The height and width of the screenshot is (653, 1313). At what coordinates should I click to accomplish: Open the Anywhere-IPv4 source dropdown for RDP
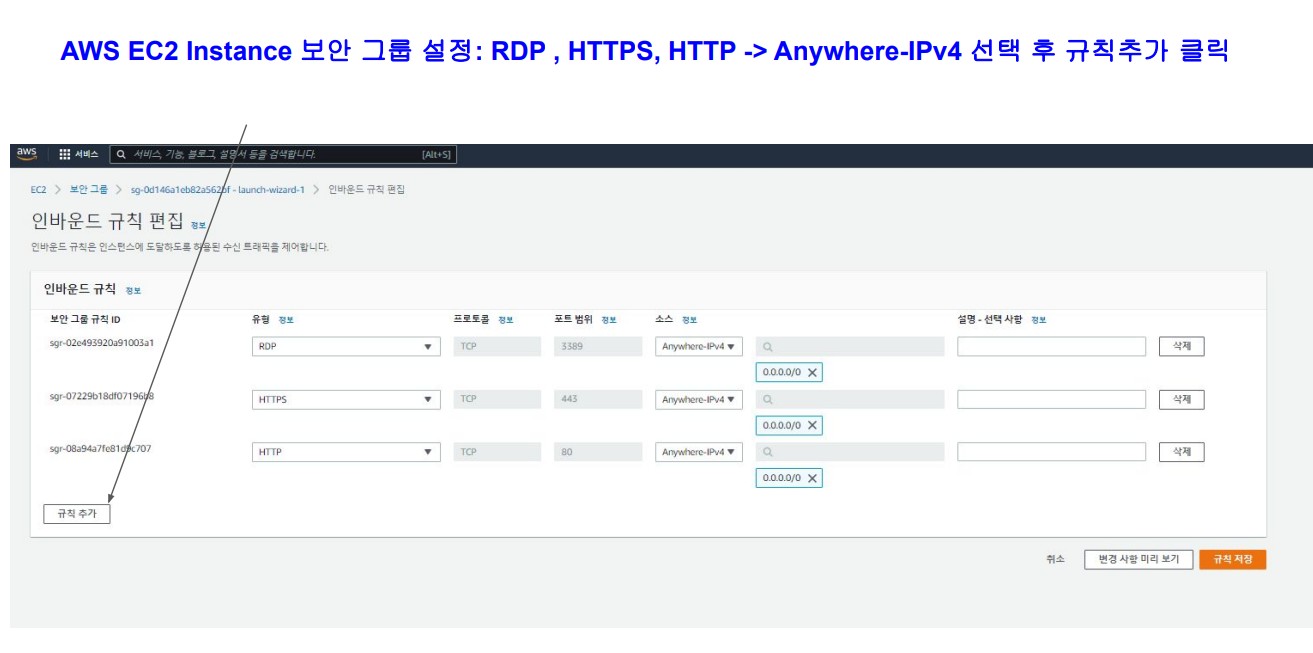(x=699, y=346)
